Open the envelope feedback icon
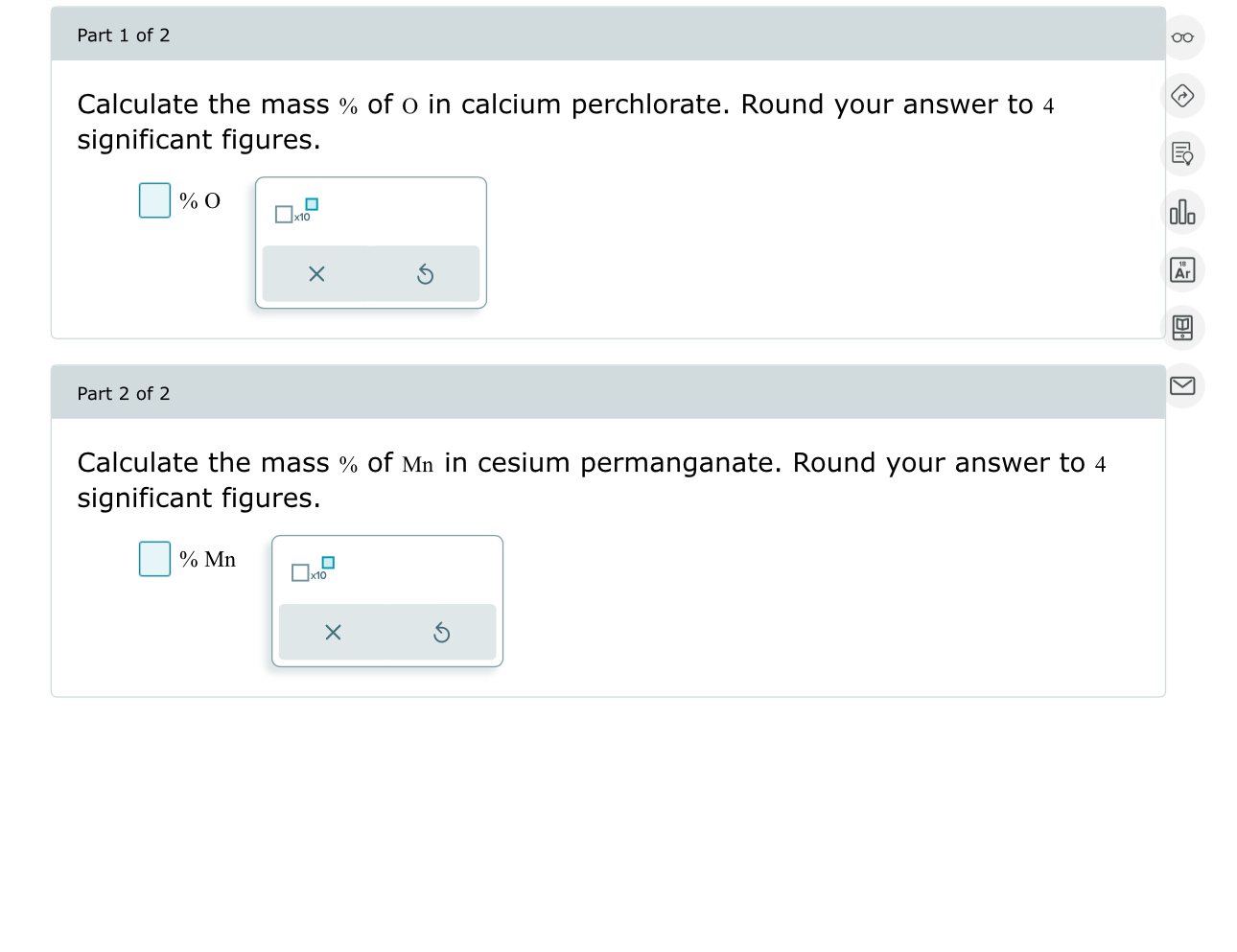The height and width of the screenshot is (952, 1237). click(1182, 386)
